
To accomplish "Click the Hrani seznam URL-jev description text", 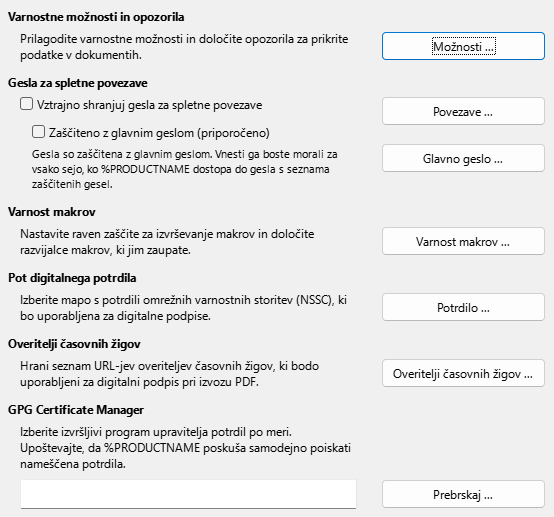I will click(170, 374).
